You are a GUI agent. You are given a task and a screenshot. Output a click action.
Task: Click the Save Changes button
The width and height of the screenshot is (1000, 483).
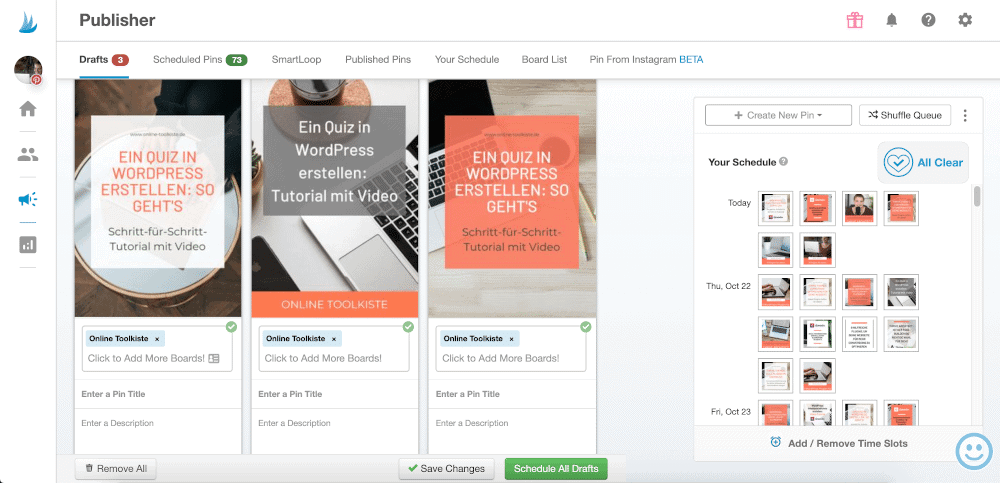coord(446,468)
